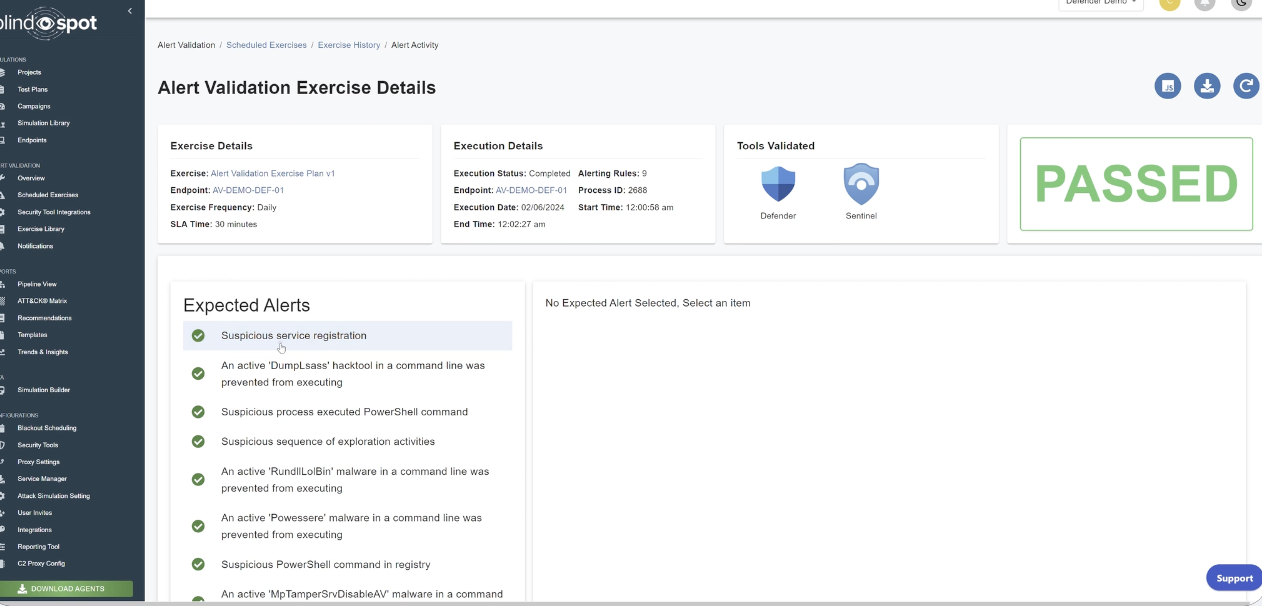The height and width of the screenshot is (606, 1262).
Task: Click the blue download report icon
Action: pyautogui.click(x=1207, y=86)
